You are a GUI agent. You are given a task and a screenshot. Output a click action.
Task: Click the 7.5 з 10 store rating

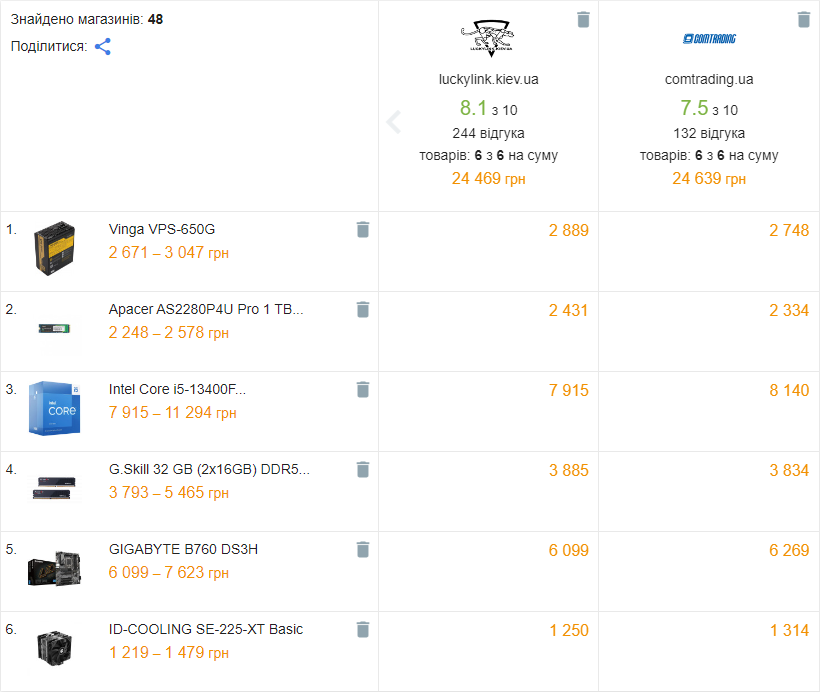[709, 108]
